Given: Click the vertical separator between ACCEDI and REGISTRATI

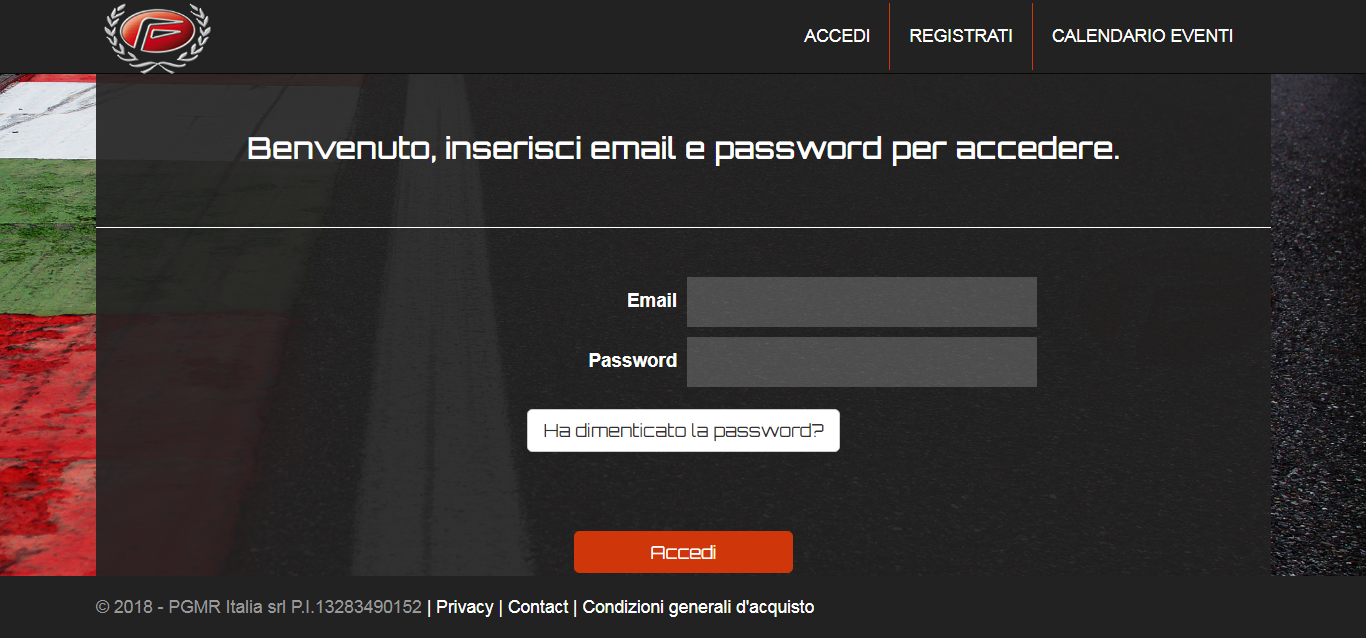Looking at the screenshot, I should (889, 36).
